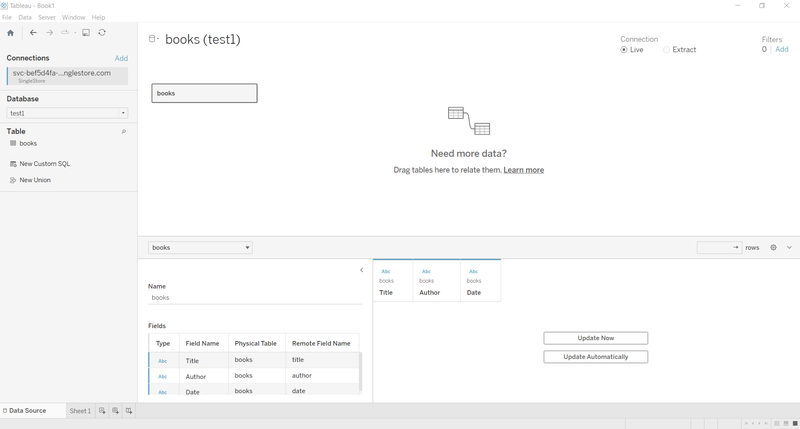Select New Custom SQL in the Table list

(44, 164)
